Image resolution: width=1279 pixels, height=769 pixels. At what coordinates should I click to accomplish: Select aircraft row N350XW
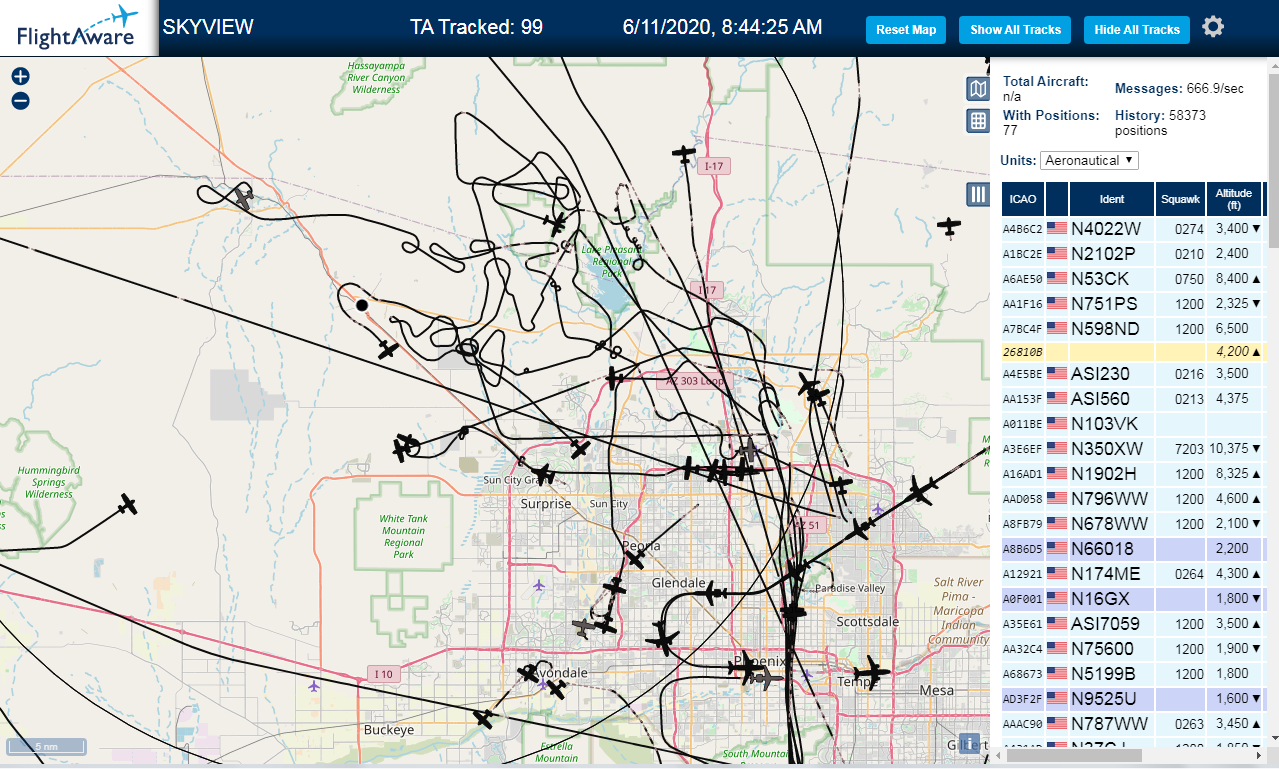coord(1135,449)
